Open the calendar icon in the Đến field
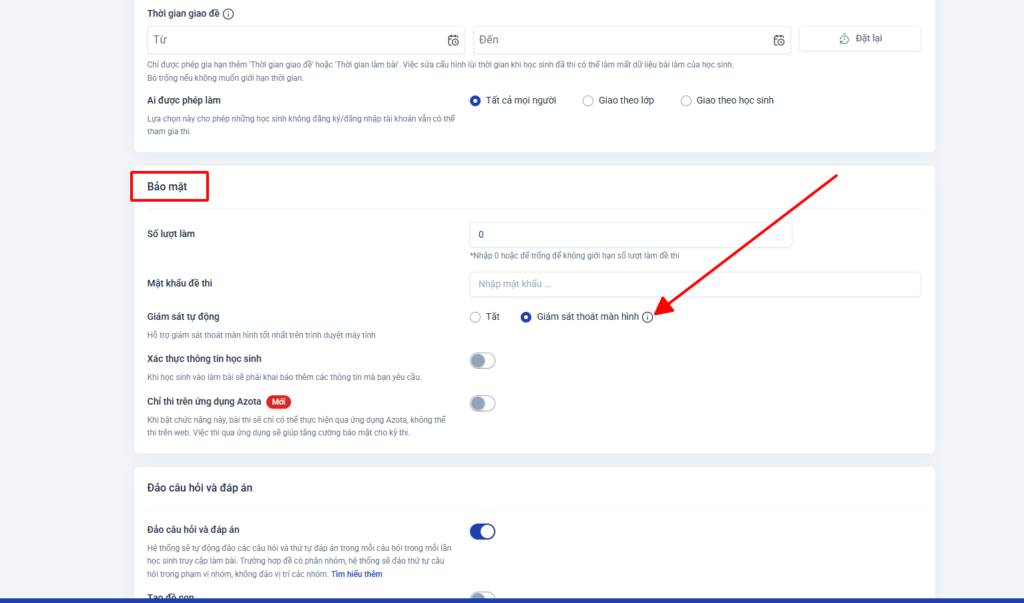The image size is (1024, 603). coord(778,41)
